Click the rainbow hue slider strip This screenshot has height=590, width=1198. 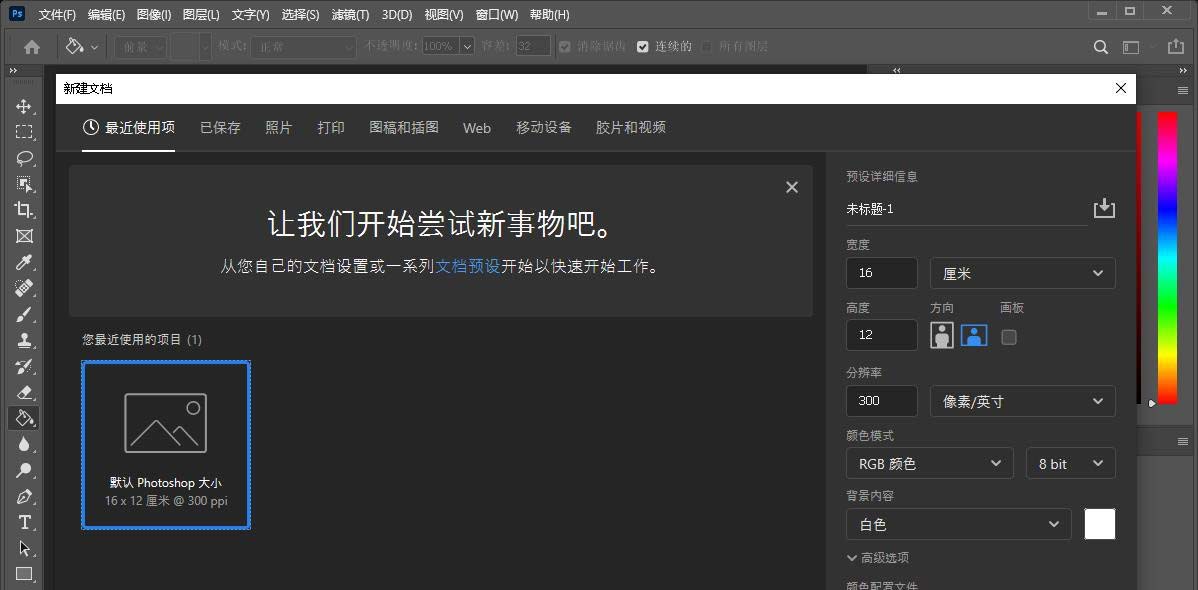click(x=1167, y=258)
